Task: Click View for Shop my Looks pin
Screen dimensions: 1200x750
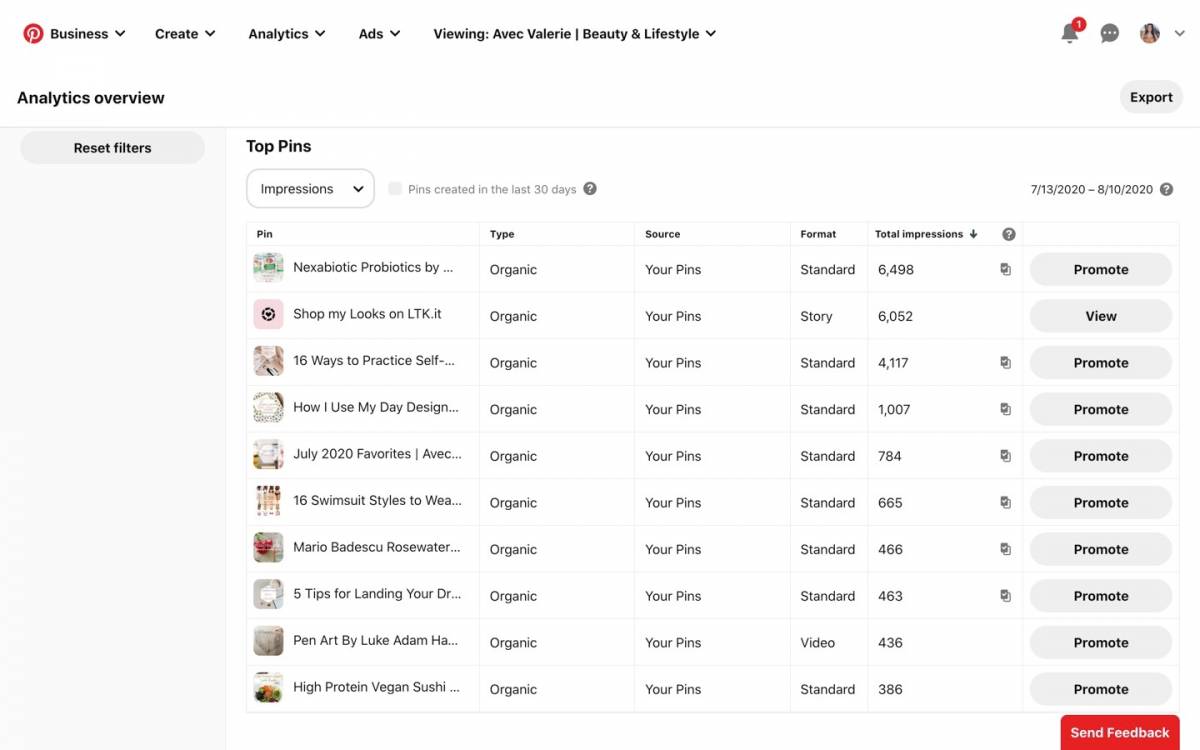Action: point(1100,316)
